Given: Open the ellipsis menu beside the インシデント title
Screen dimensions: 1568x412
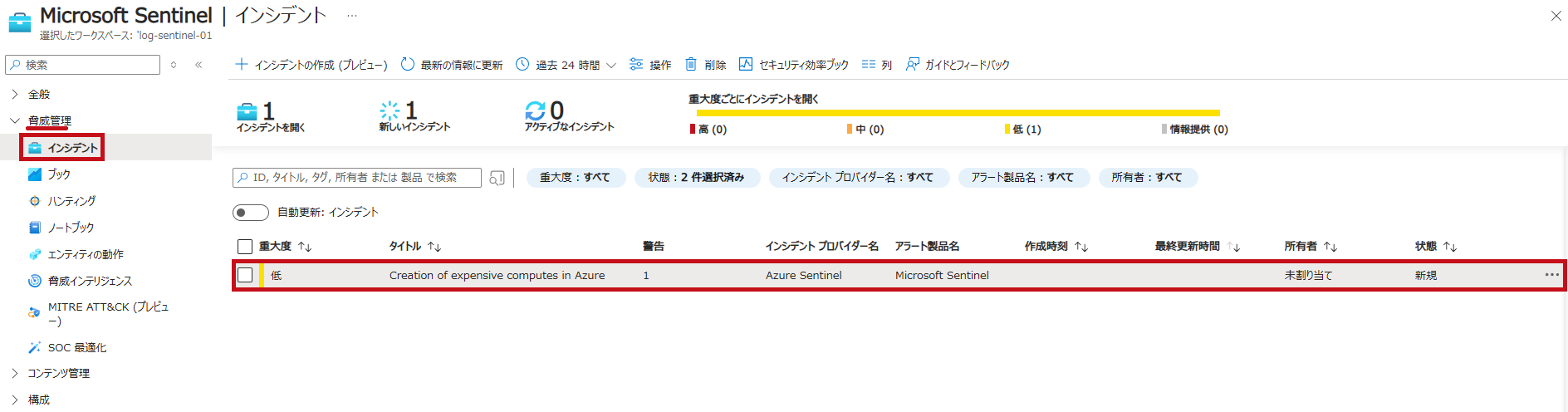Looking at the screenshot, I should coord(352,16).
